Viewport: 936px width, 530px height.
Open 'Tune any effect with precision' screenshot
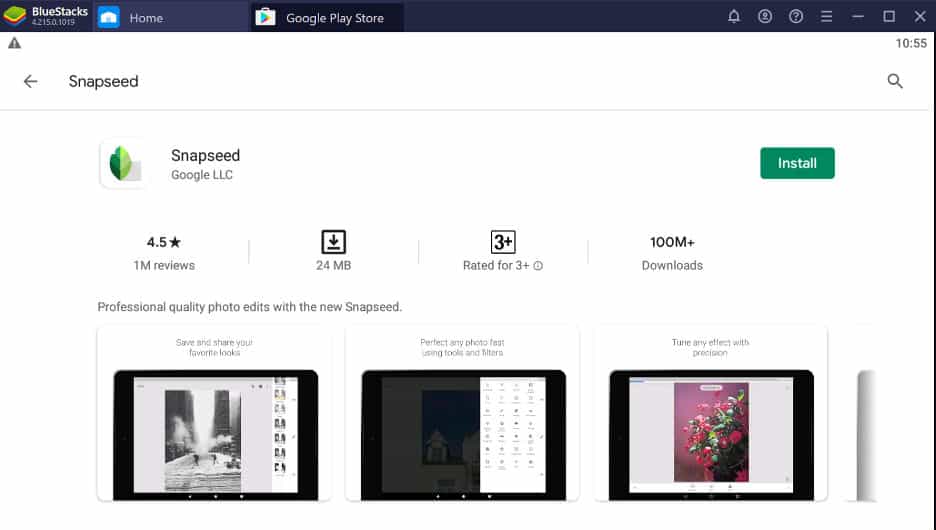[710, 413]
